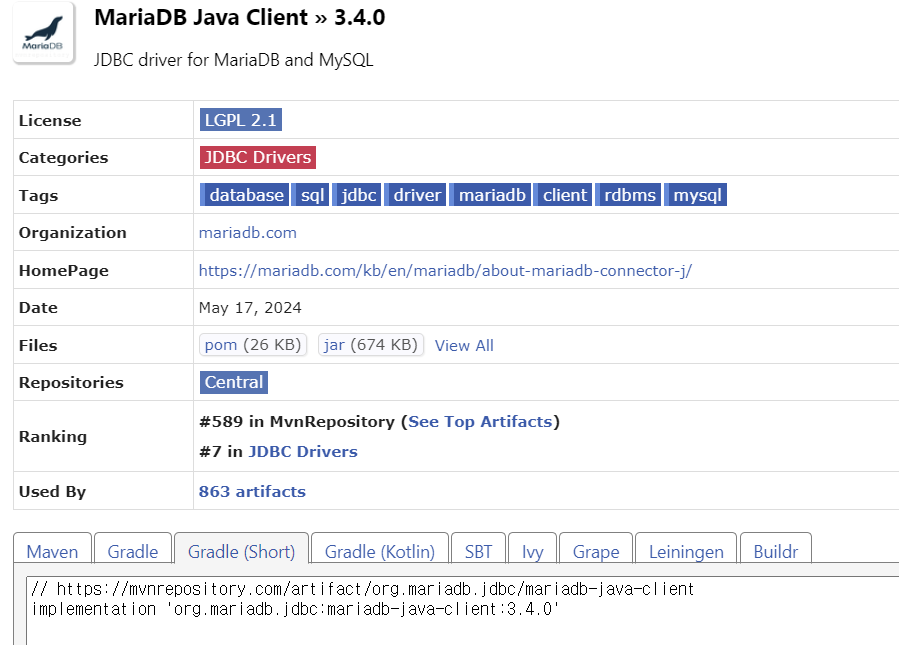Visit the about-mariadb-connector-j homepage link

tap(445, 271)
